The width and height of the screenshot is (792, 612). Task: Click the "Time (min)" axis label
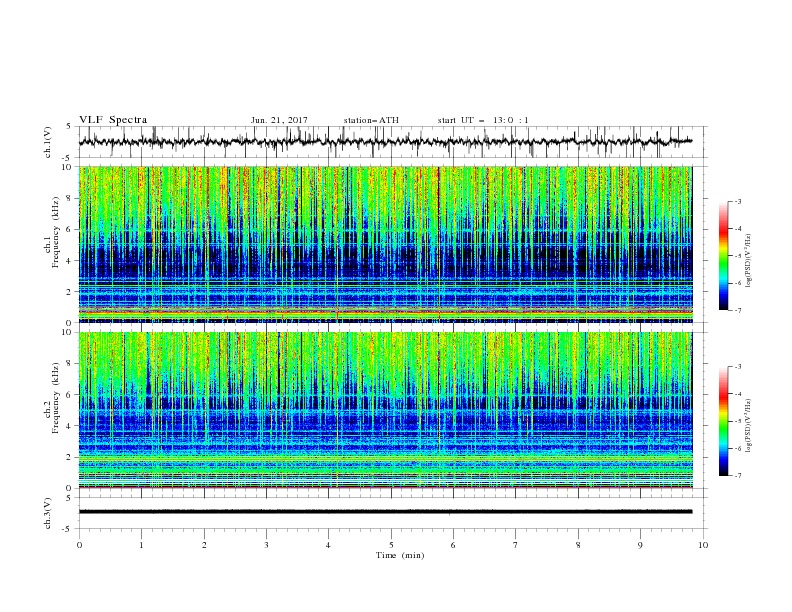(400, 555)
